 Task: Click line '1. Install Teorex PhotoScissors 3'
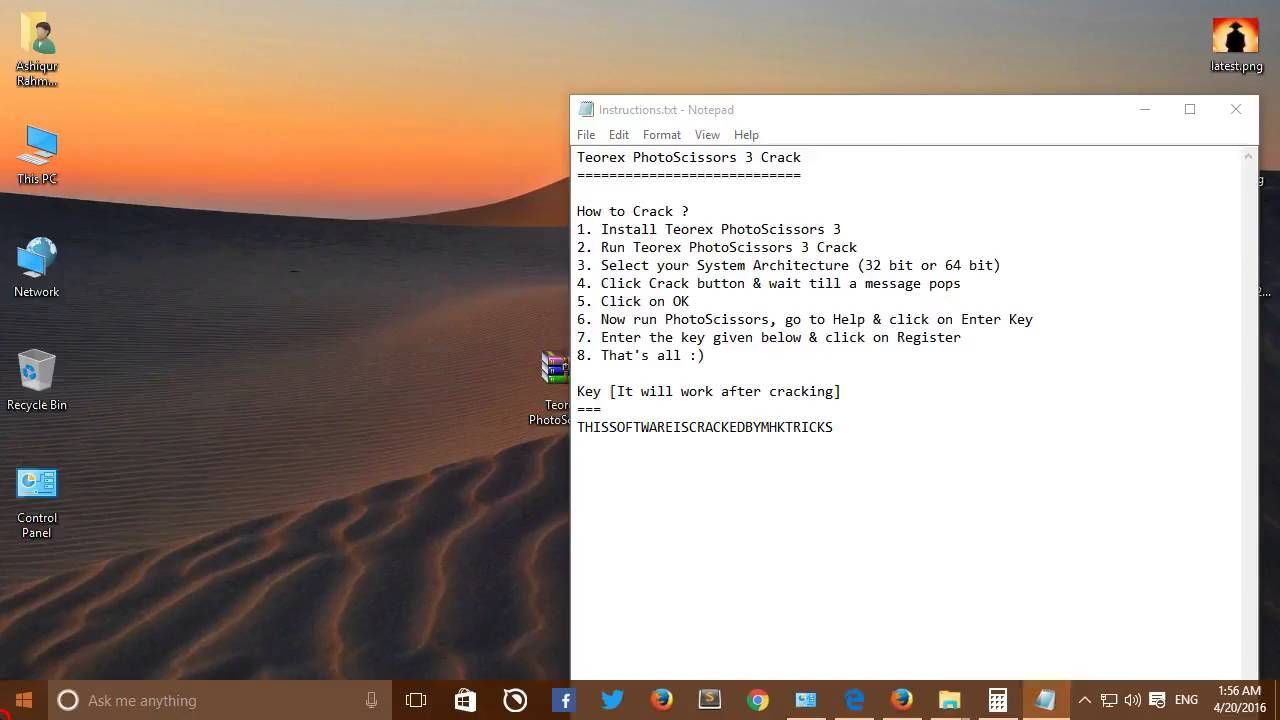(x=709, y=229)
